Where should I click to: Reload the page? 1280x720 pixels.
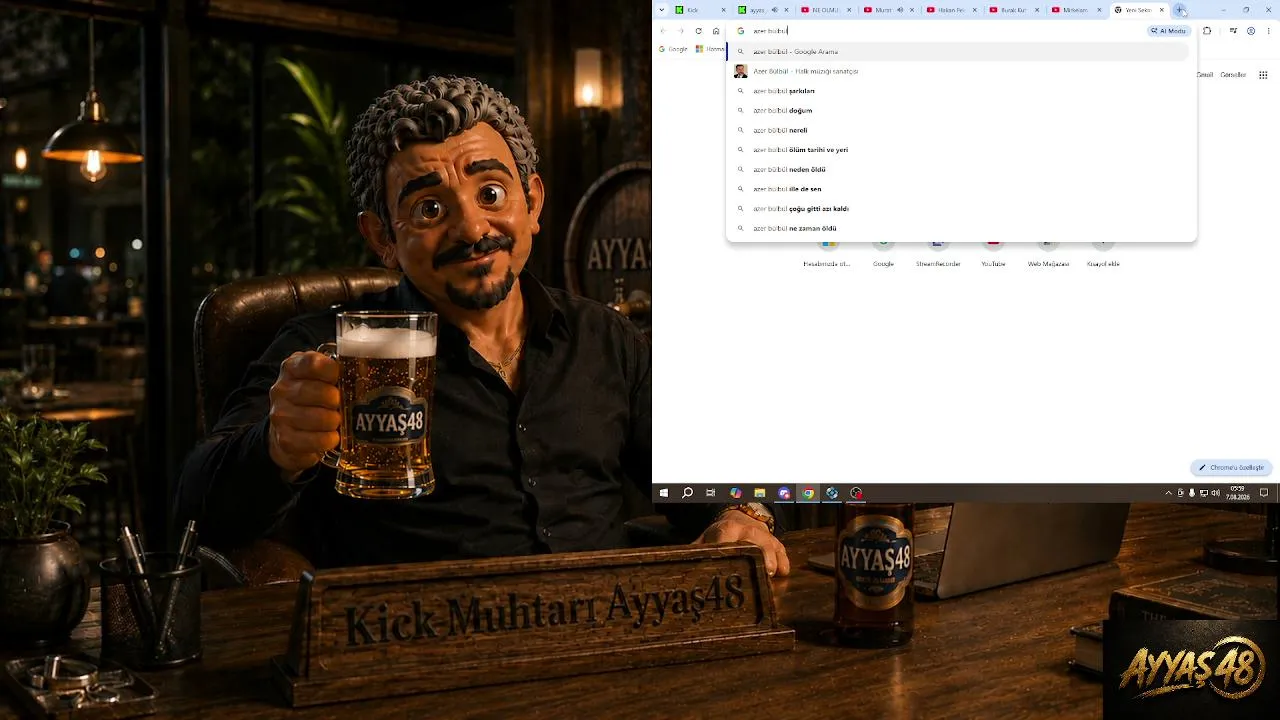pos(698,31)
